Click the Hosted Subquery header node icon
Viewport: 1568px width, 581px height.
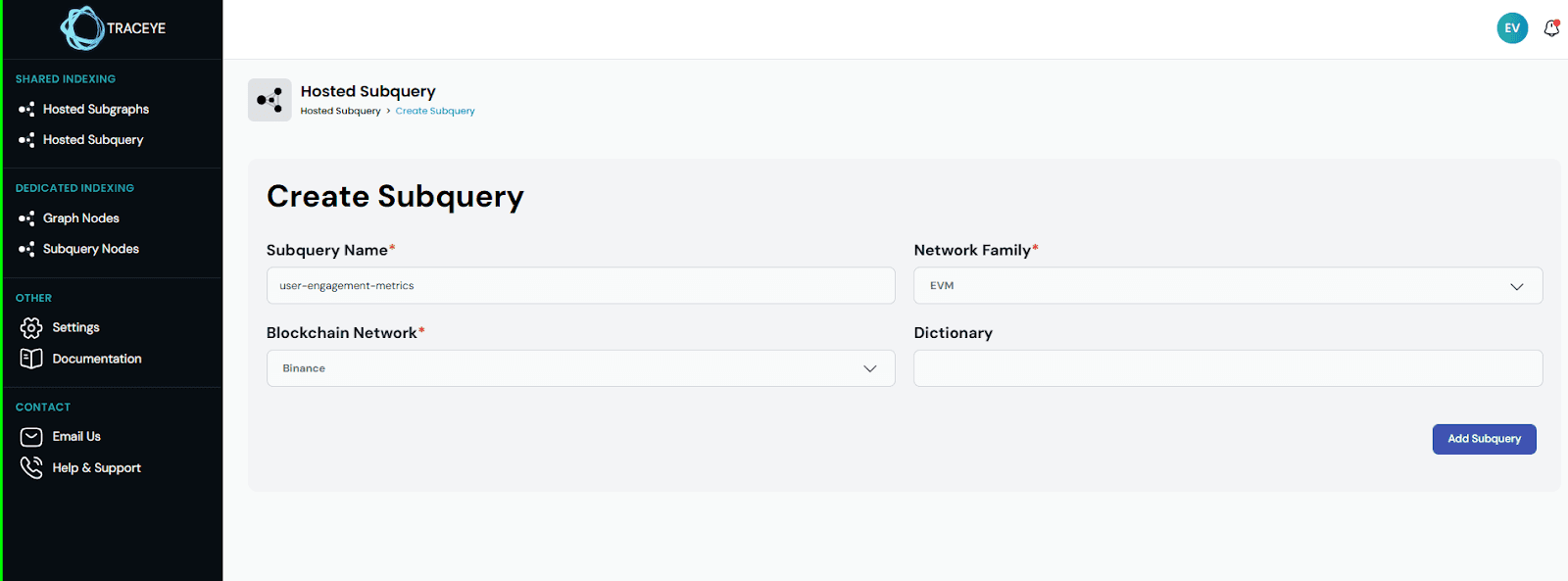pyautogui.click(x=269, y=100)
